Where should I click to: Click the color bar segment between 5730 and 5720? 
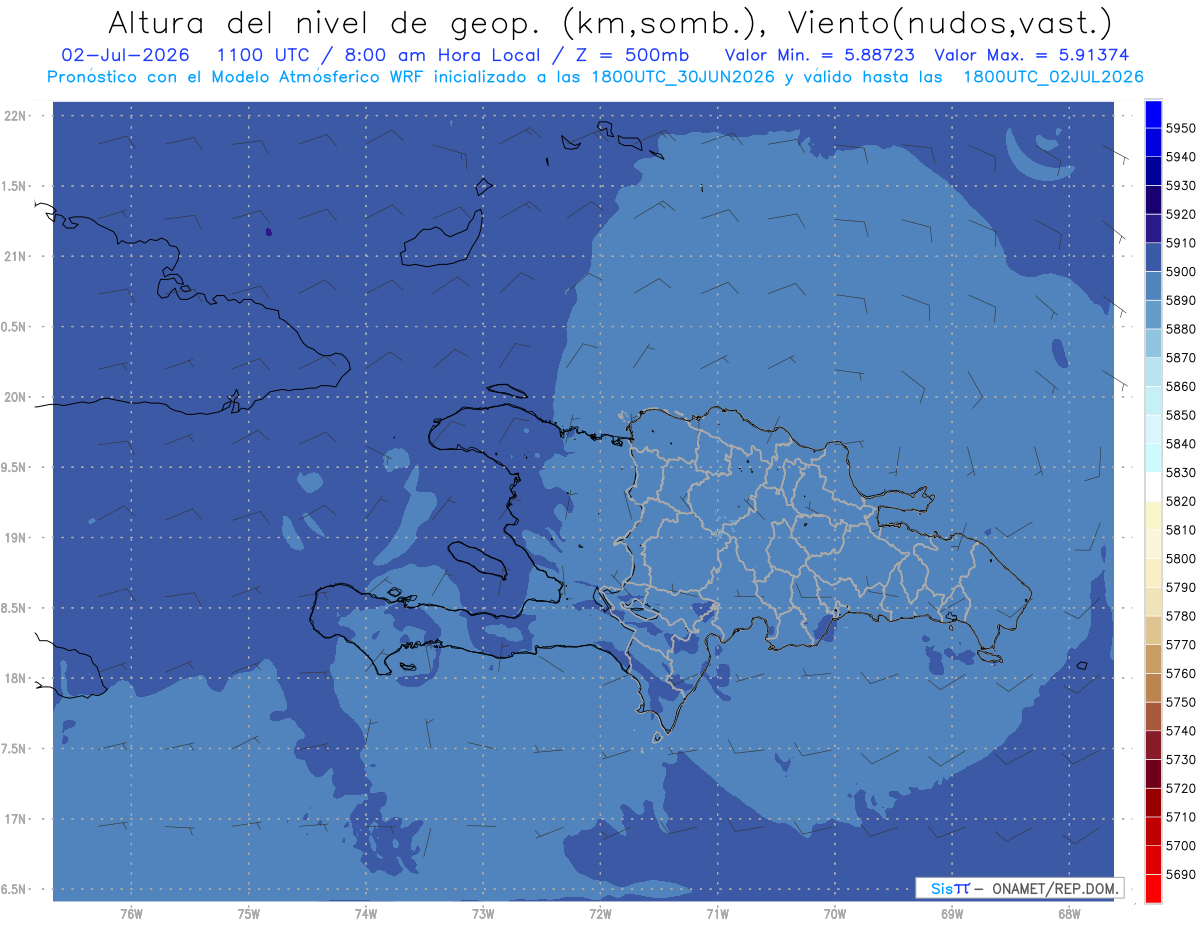coord(1152,774)
